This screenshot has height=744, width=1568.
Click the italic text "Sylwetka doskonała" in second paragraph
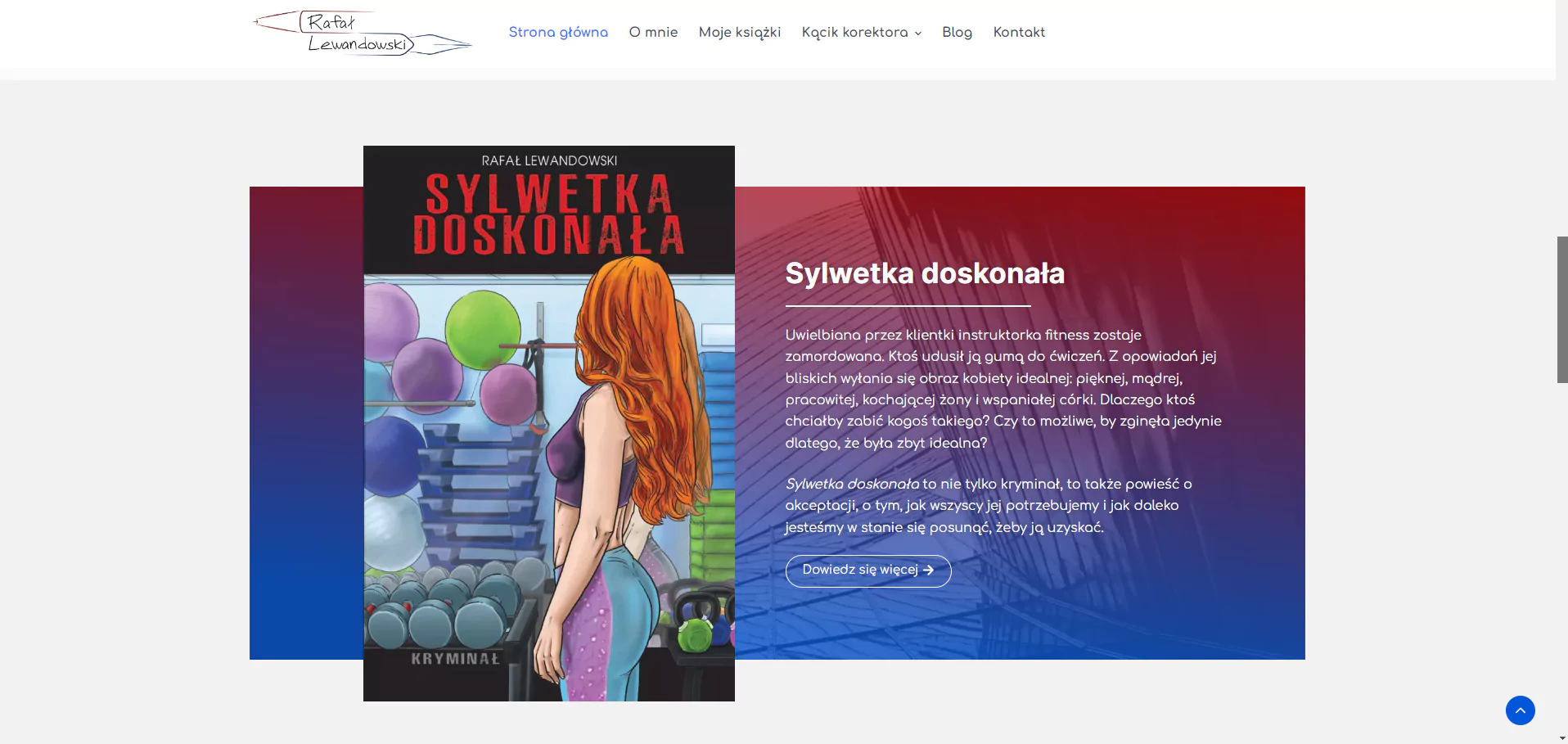coord(852,484)
